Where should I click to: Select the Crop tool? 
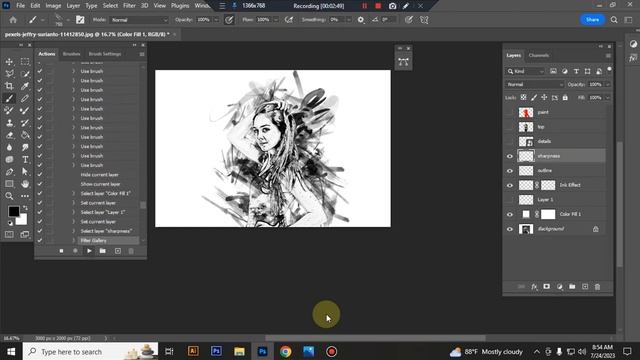[x=9, y=86]
